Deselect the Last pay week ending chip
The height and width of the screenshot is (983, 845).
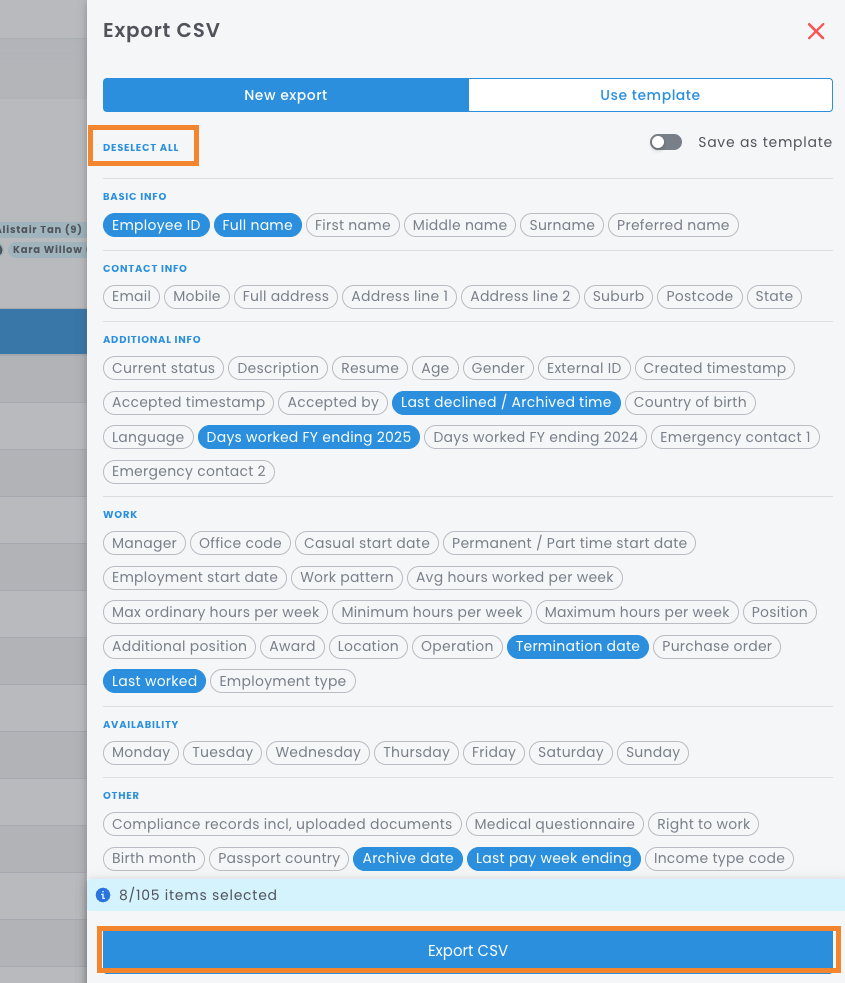(553, 858)
